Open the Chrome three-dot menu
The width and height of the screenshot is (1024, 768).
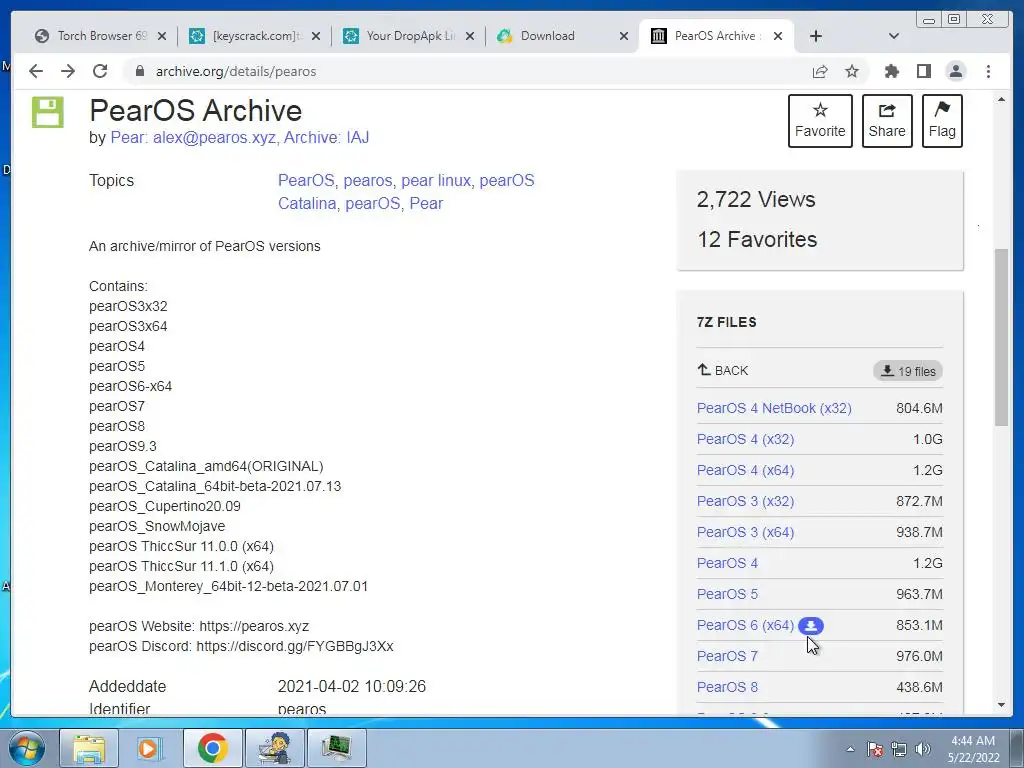tap(988, 71)
